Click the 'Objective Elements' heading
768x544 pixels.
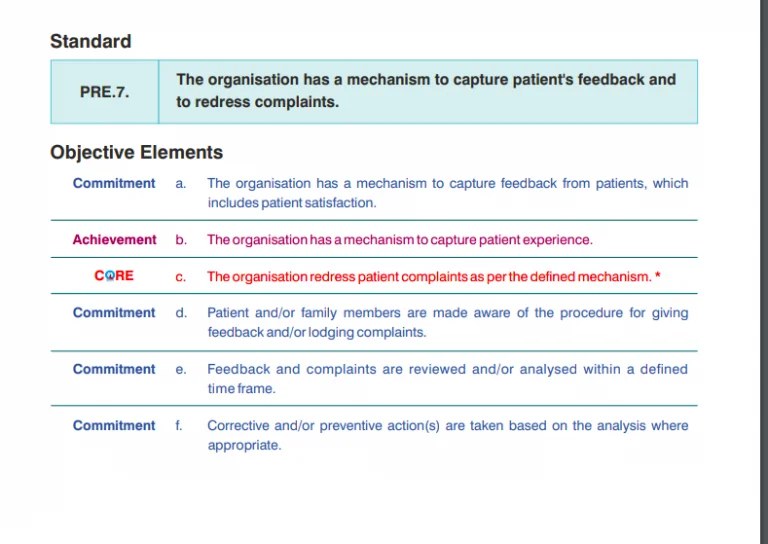pos(136,153)
